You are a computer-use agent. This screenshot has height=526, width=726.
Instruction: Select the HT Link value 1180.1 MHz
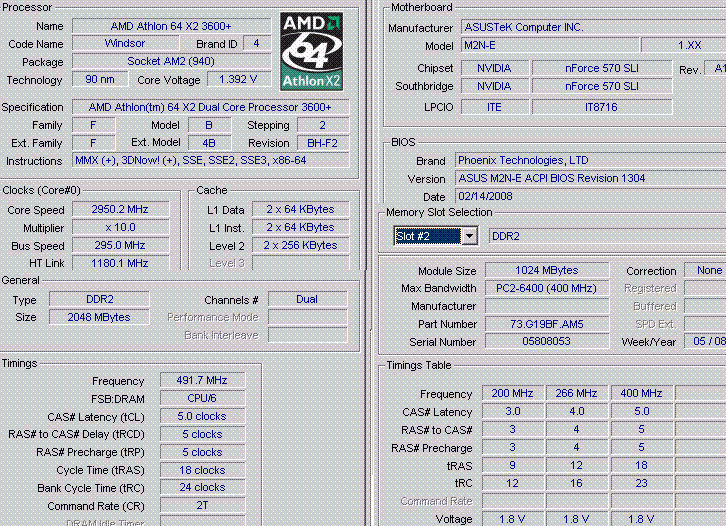120,263
